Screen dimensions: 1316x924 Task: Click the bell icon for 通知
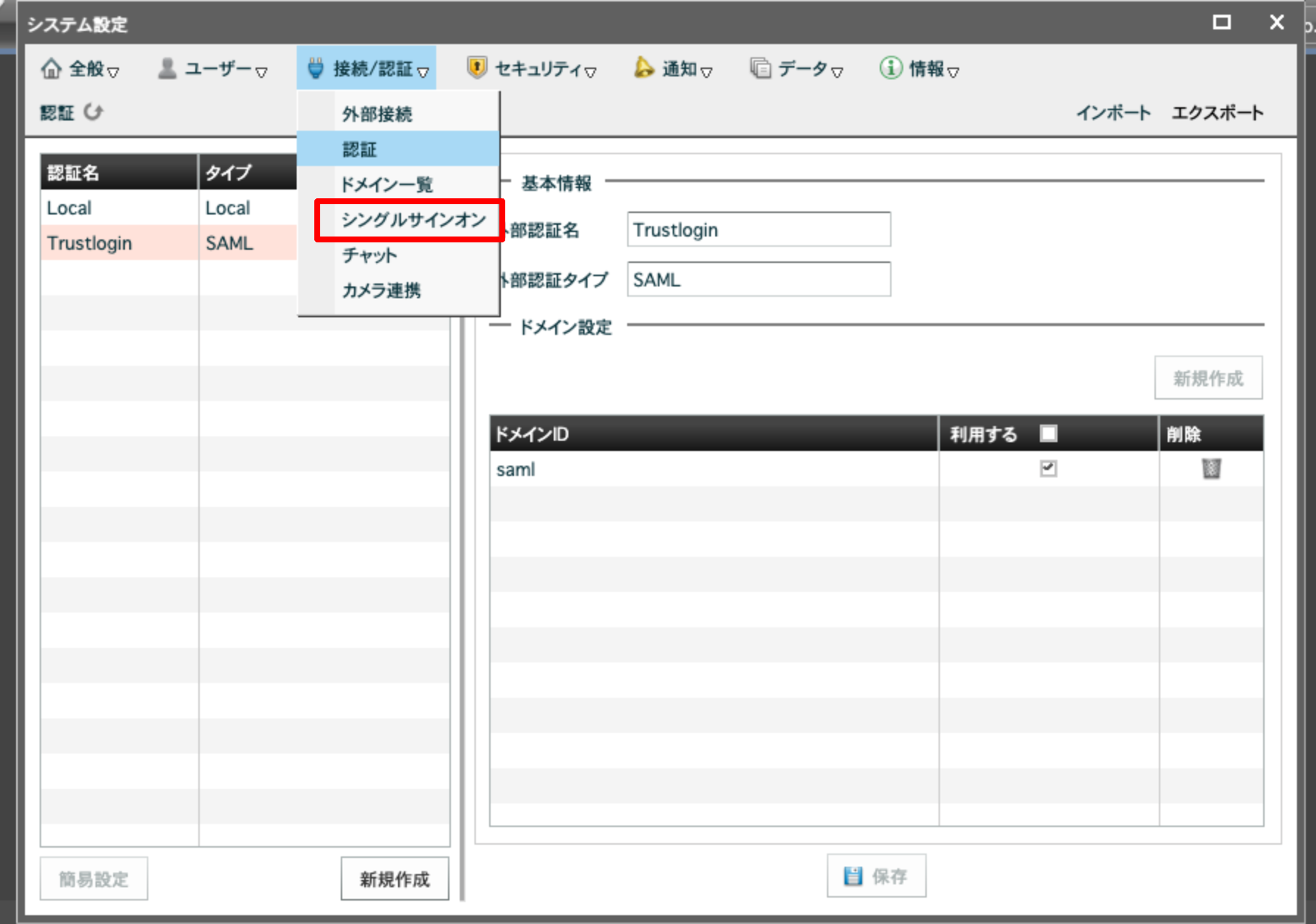pyautogui.click(x=643, y=68)
